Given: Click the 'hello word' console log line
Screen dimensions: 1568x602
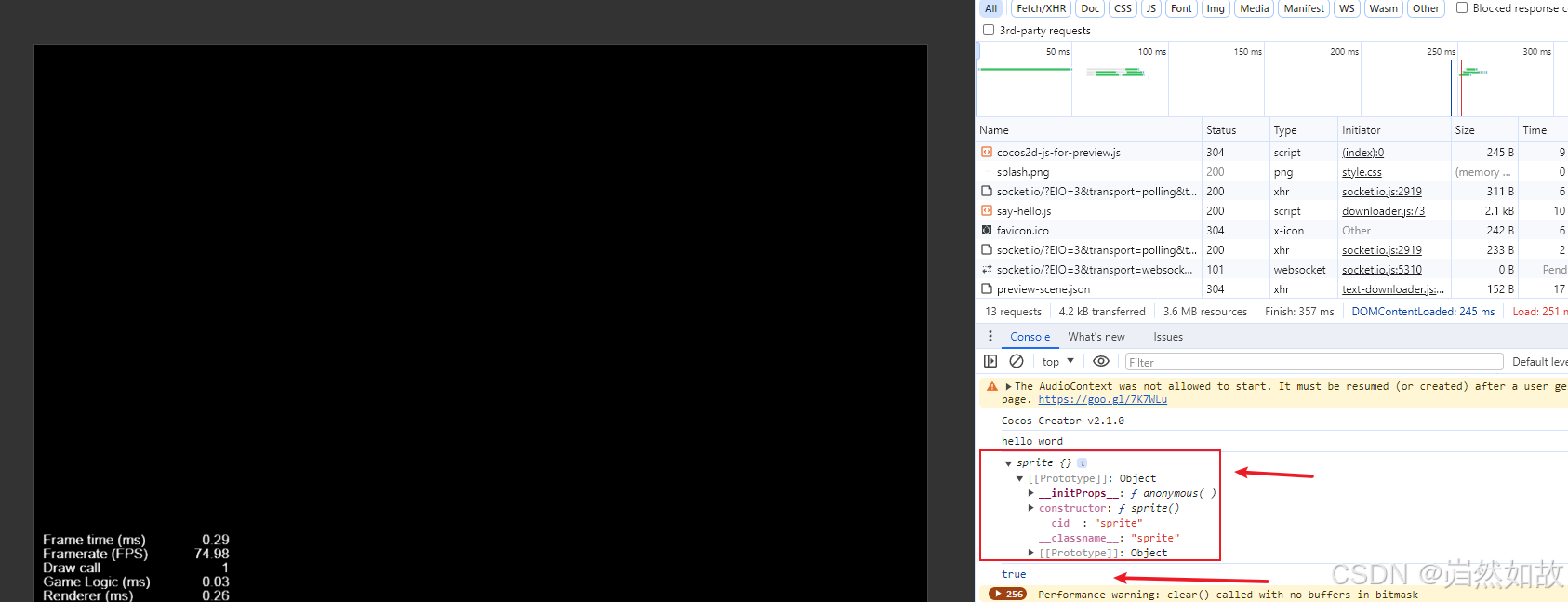Looking at the screenshot, I should [x=1031, y=441].
